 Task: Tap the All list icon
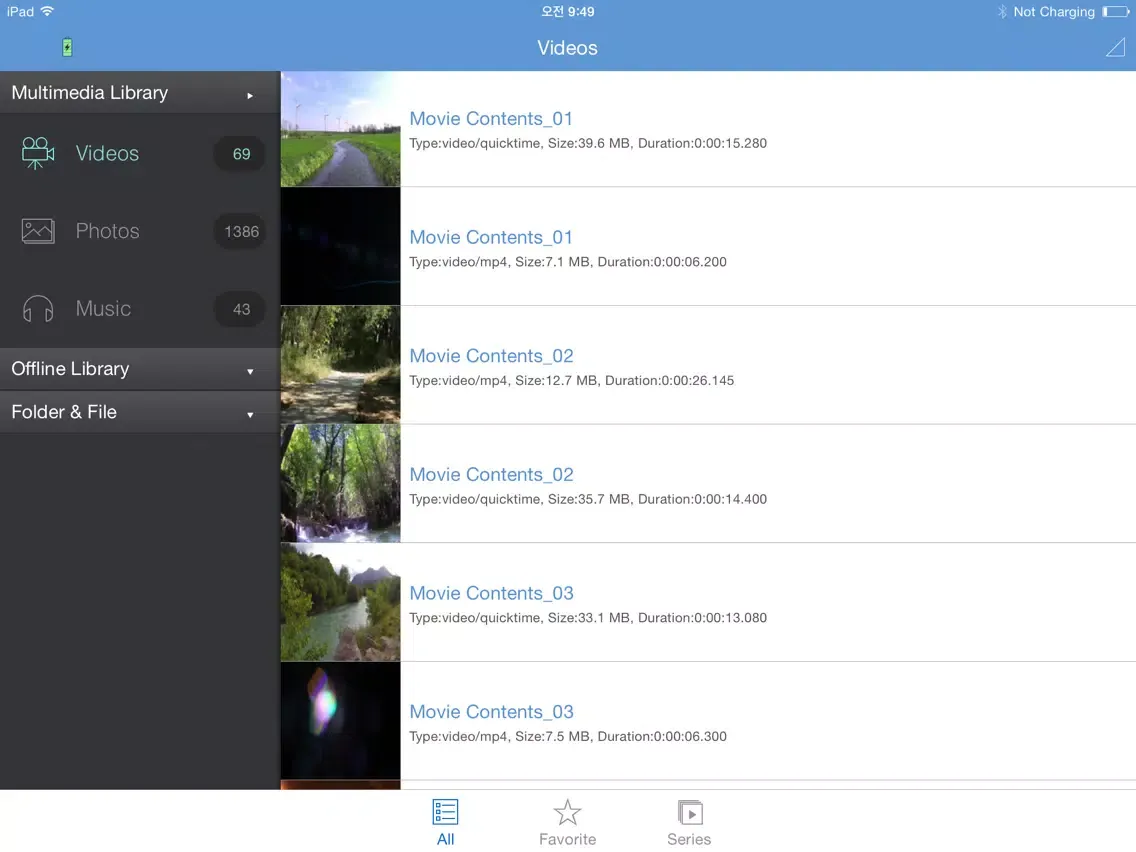445,811
